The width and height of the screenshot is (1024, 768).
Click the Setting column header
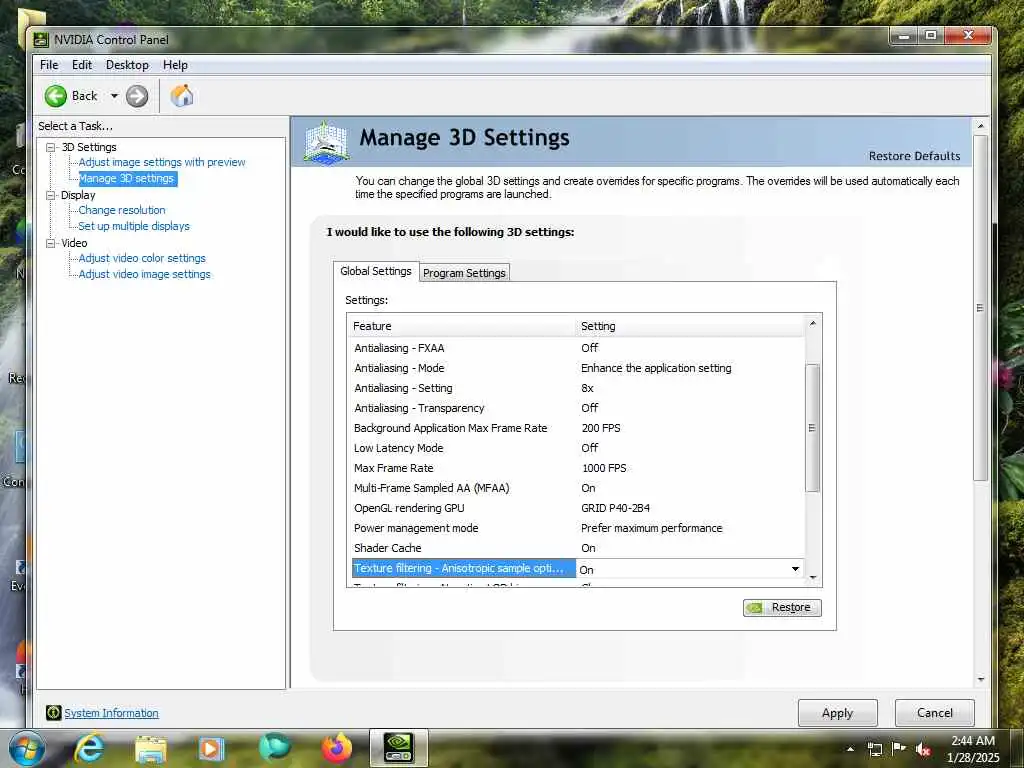691,326
